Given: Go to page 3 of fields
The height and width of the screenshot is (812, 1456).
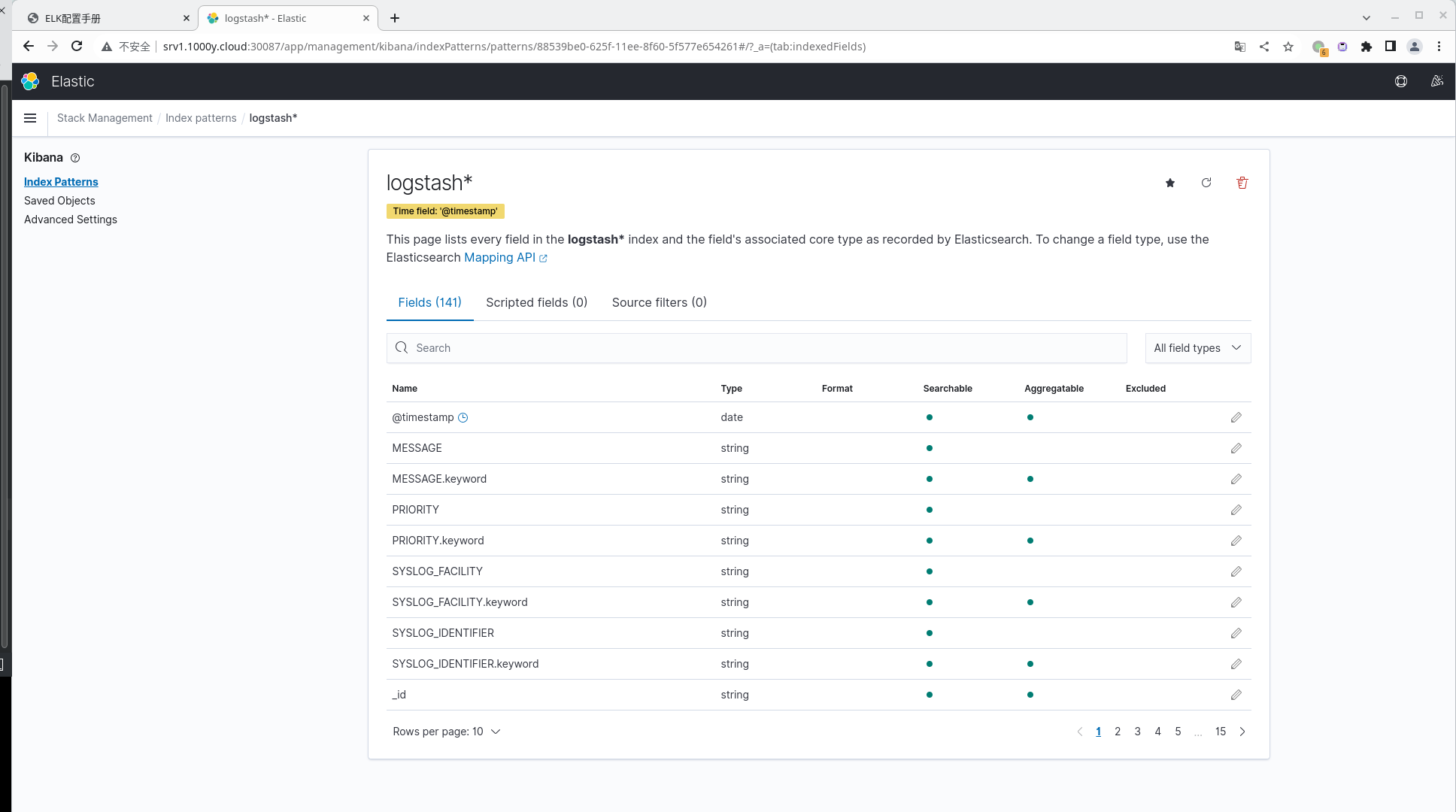Looking at the screenshot, I should click(x=1138, y=732).
